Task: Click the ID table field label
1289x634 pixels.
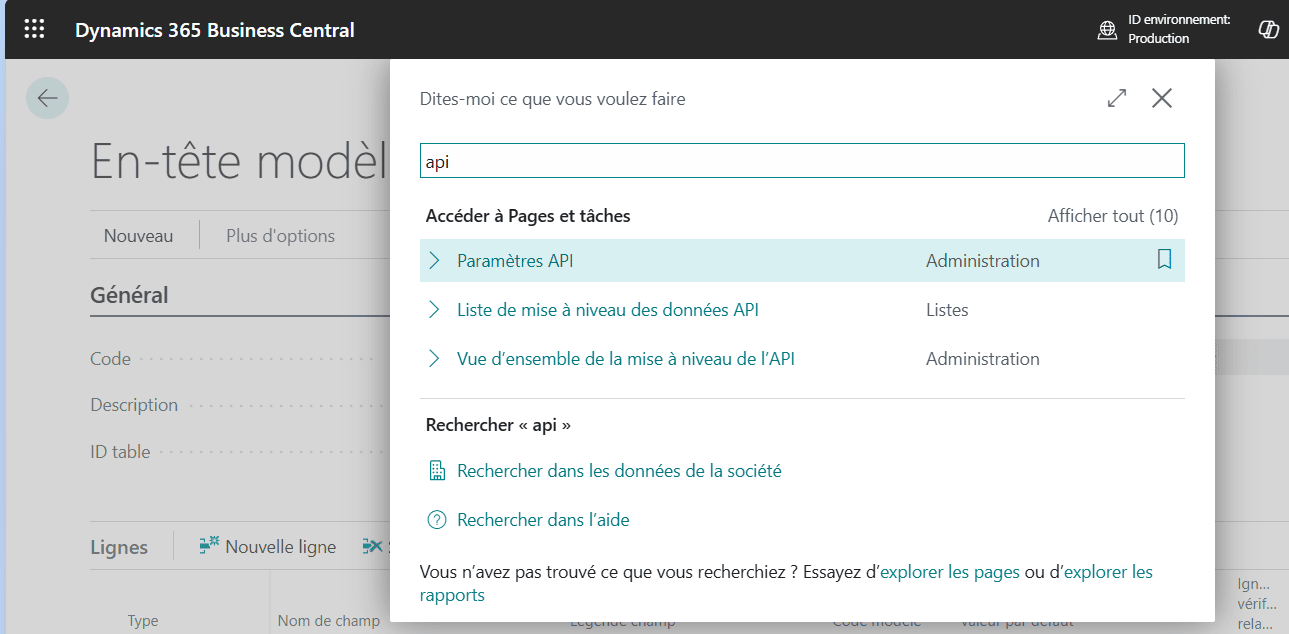Action: tap(120, 452)
